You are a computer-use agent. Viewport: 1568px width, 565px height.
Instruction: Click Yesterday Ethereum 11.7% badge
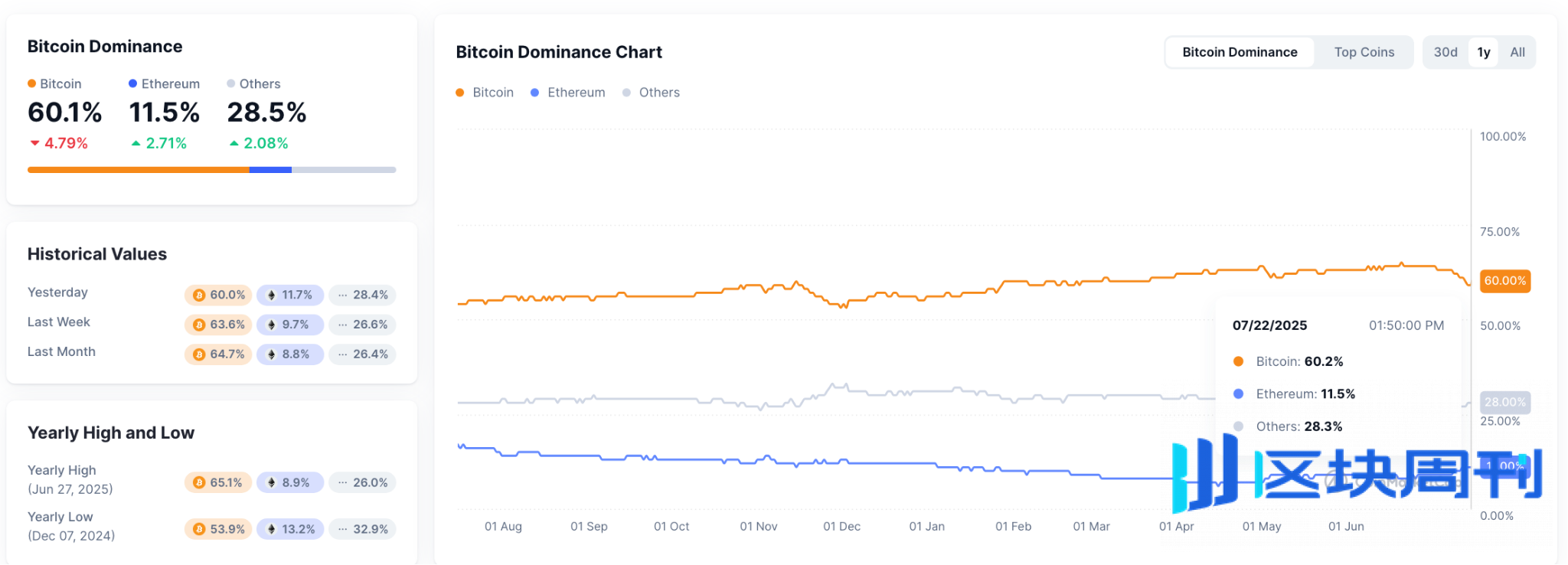pyautogui.click(x=290, y=295)
